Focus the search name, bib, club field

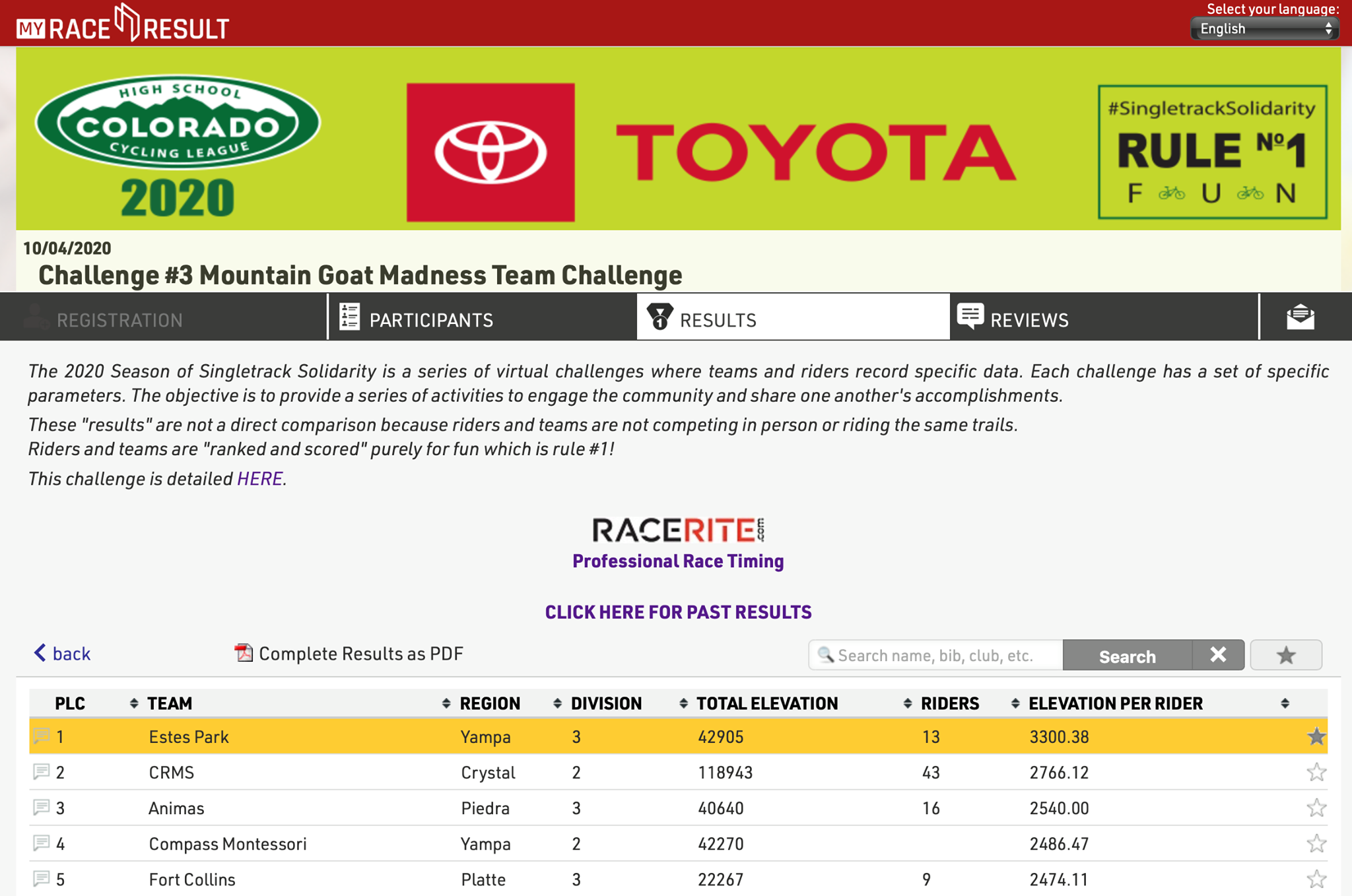tap(935, 655)
